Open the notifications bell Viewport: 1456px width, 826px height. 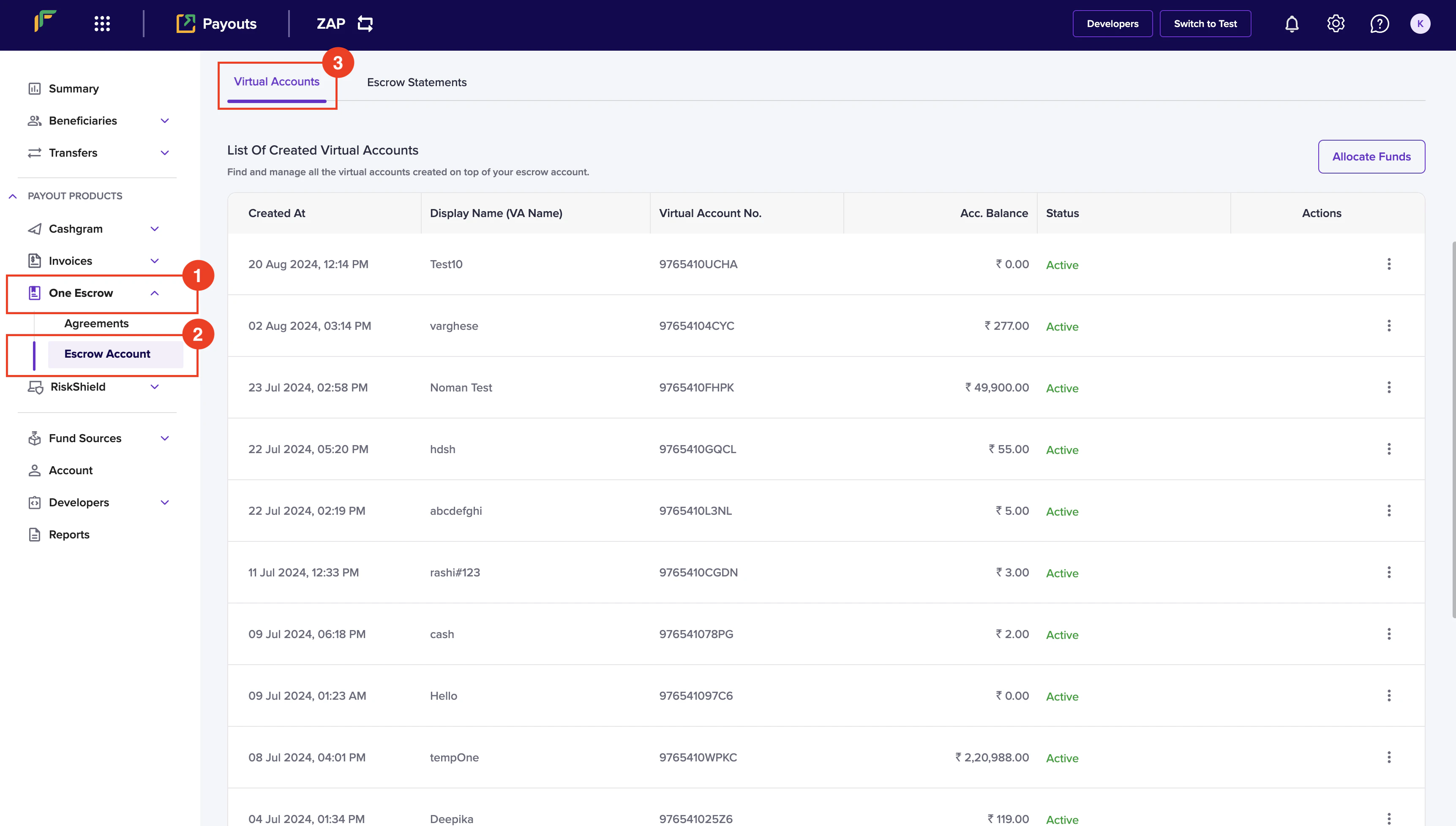pos(1292,24)
